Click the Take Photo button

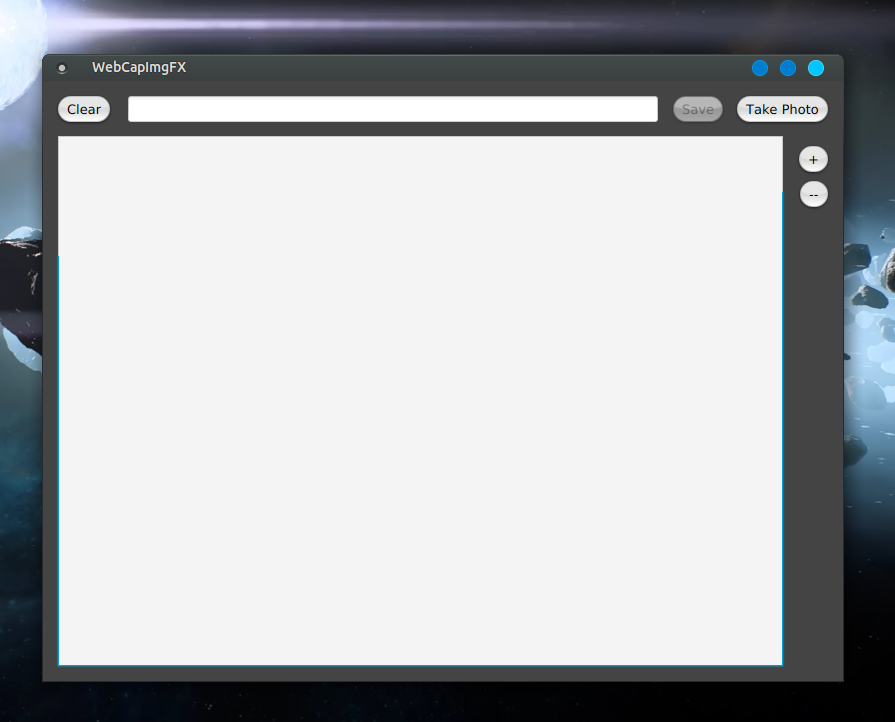coord(782,109)
